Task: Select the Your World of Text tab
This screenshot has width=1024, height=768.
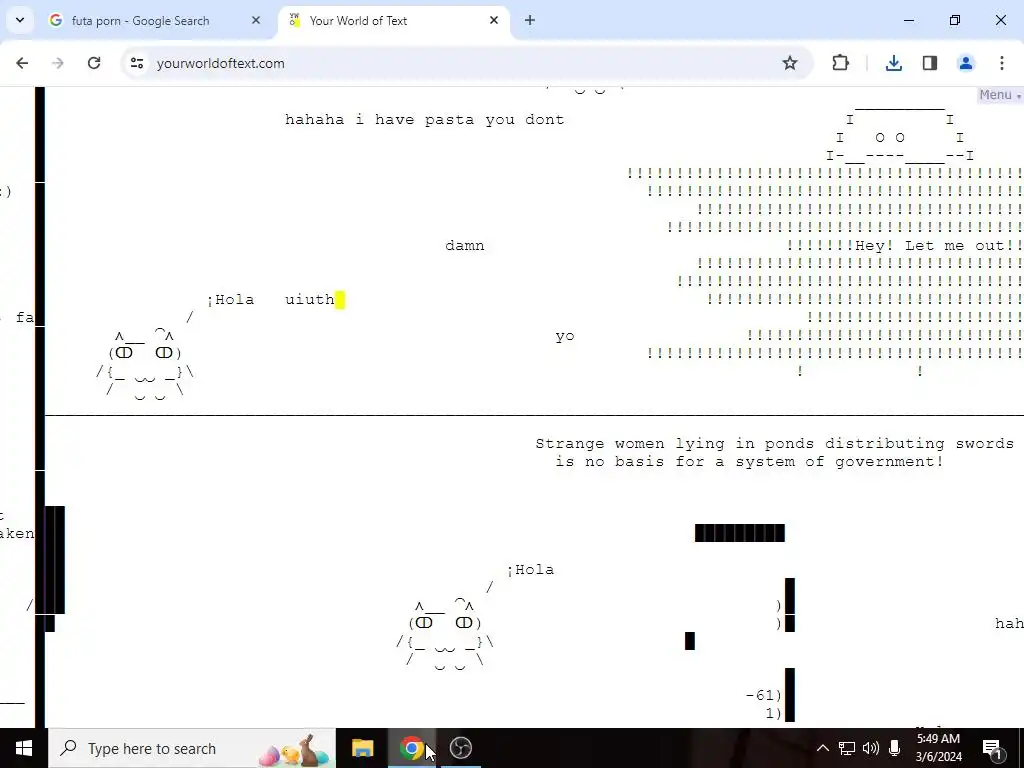Action: (394, 21)
